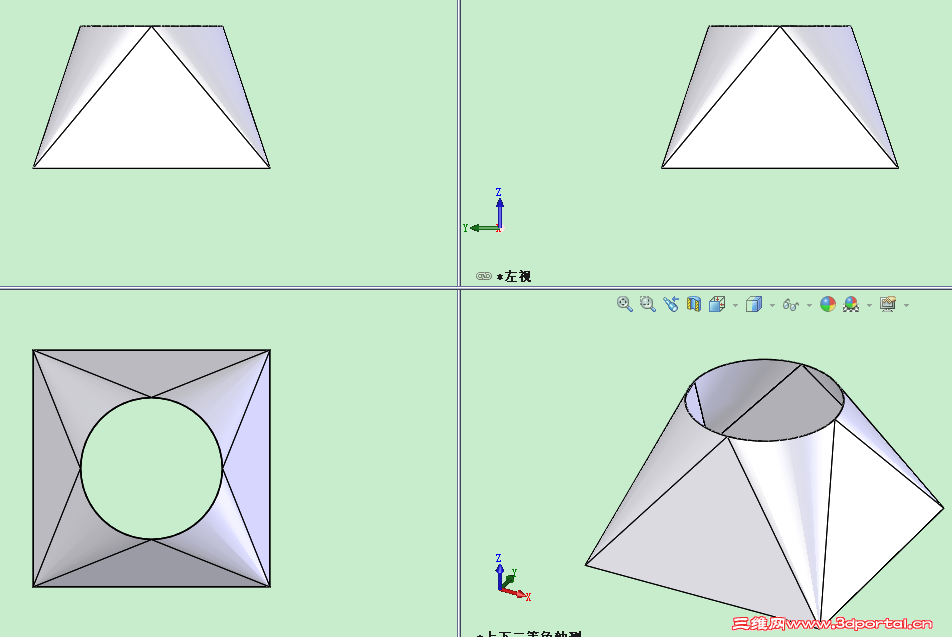Select the Zoom to Fit tool
Image resolution: width=952 pixels, height=637 pixels.
[622, 304]
